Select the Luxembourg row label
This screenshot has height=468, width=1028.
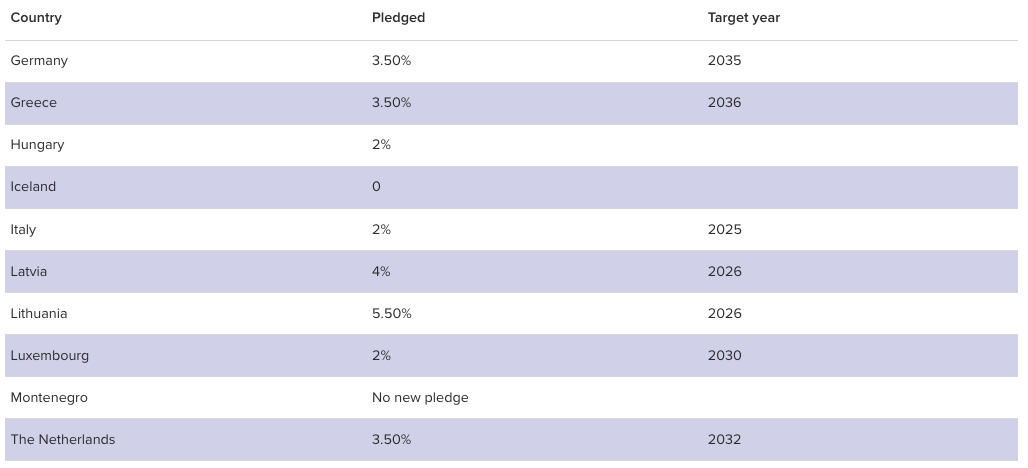click(x=50, y=356)
